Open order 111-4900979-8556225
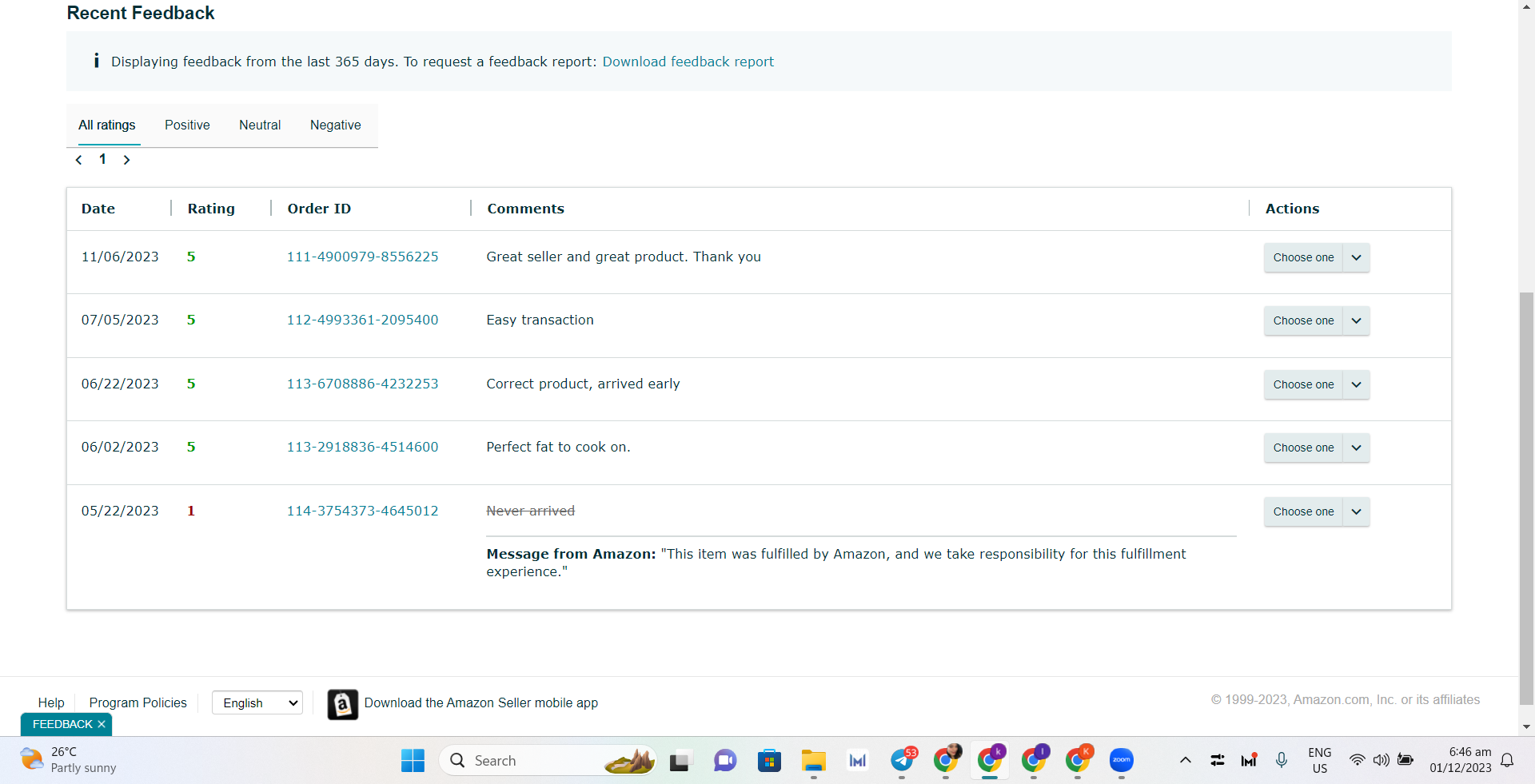Screen dimensions: 1535x784 tap(362, 257)
